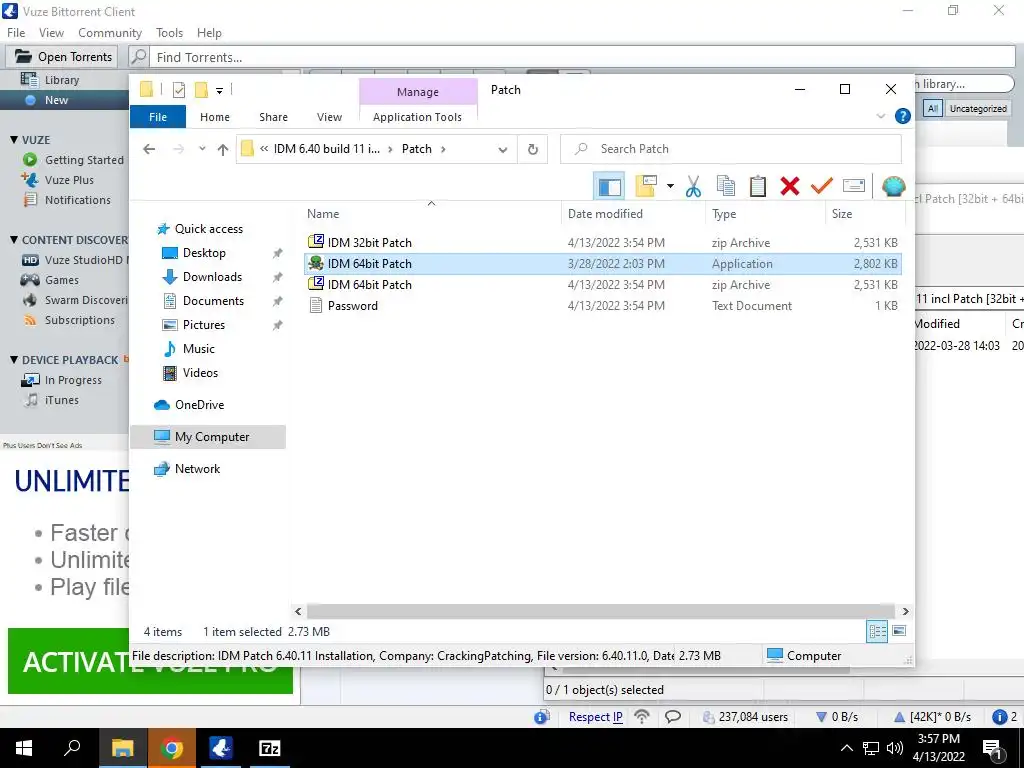1024x768 pixels.
Task: Open Network in navigation pane
Action: [x=197, y=469]
